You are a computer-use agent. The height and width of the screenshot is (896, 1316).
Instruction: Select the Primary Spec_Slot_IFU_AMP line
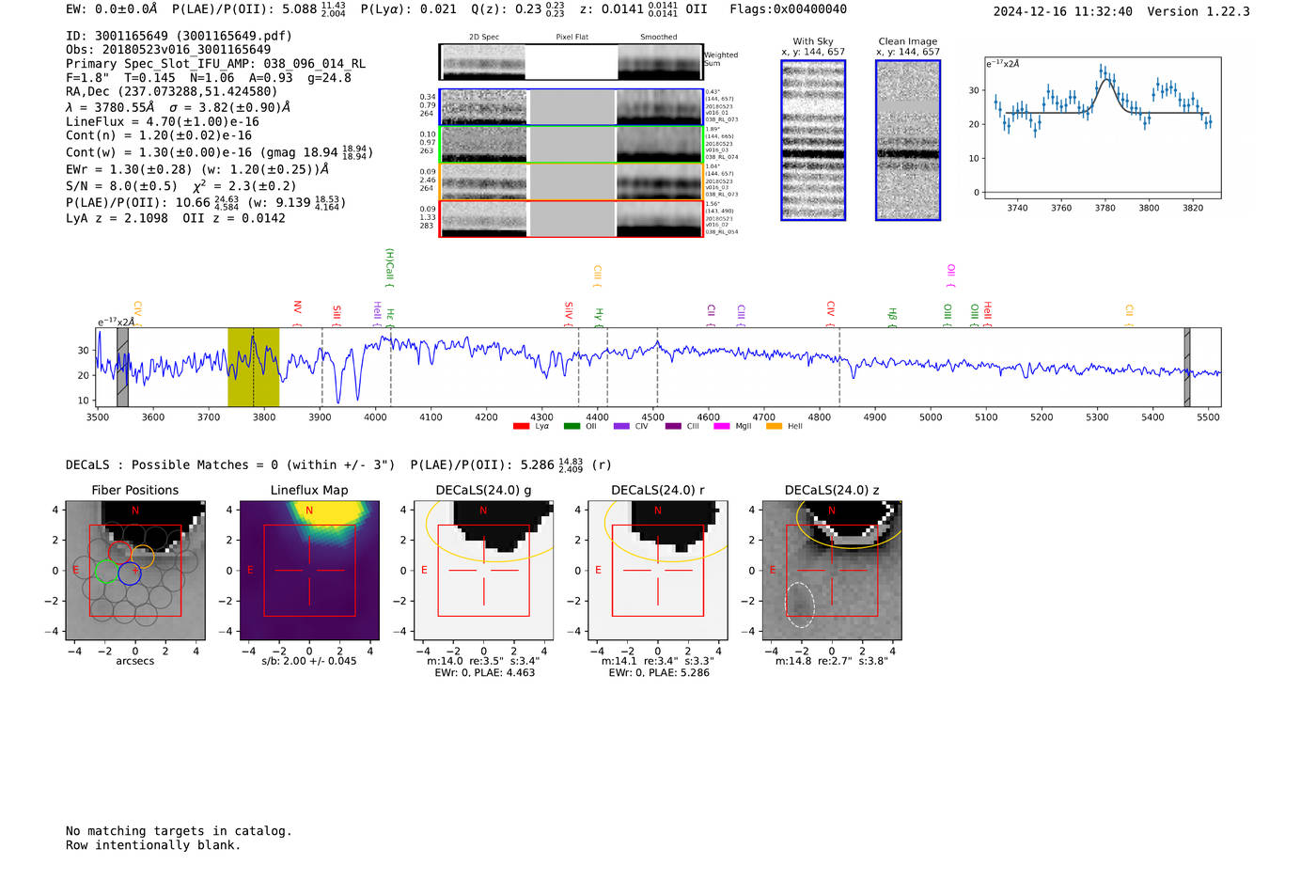coord(215,64)
